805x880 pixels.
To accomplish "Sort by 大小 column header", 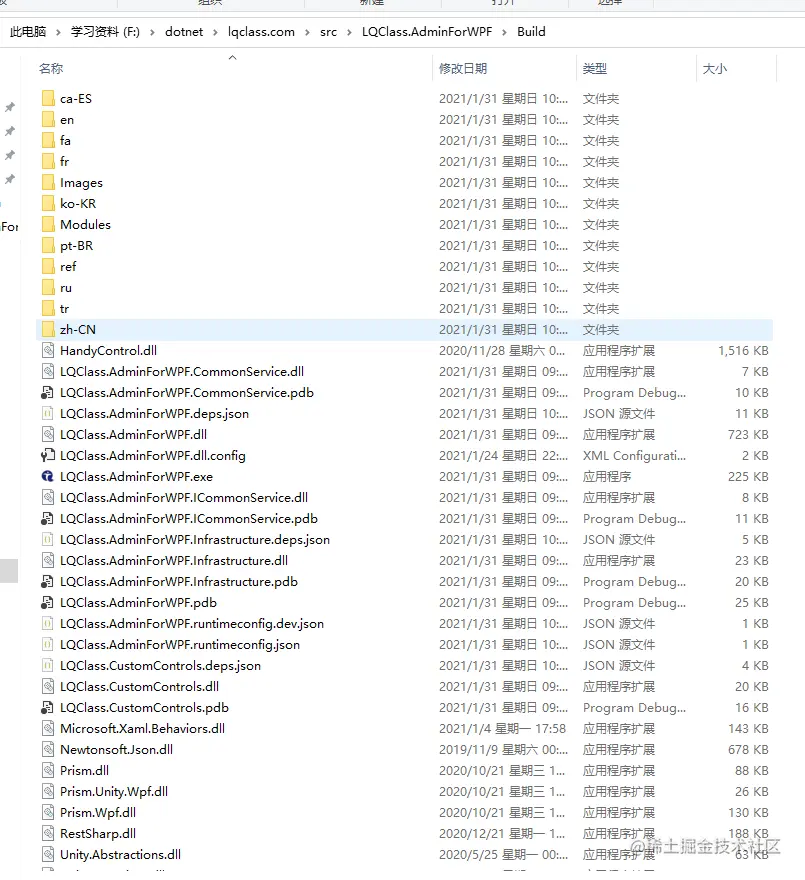I will pyautogui.click(x=715, y=68).
